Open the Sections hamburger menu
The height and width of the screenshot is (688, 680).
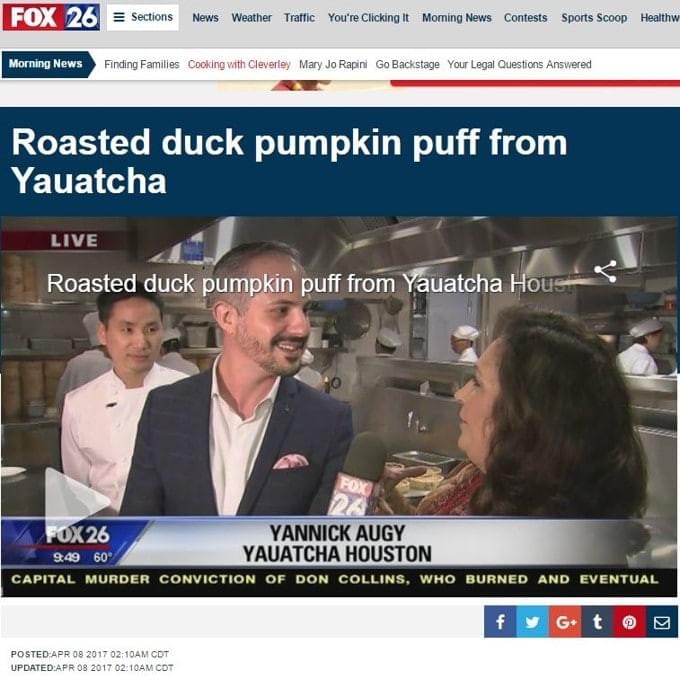pyautogui.click(x=143, y=17)
